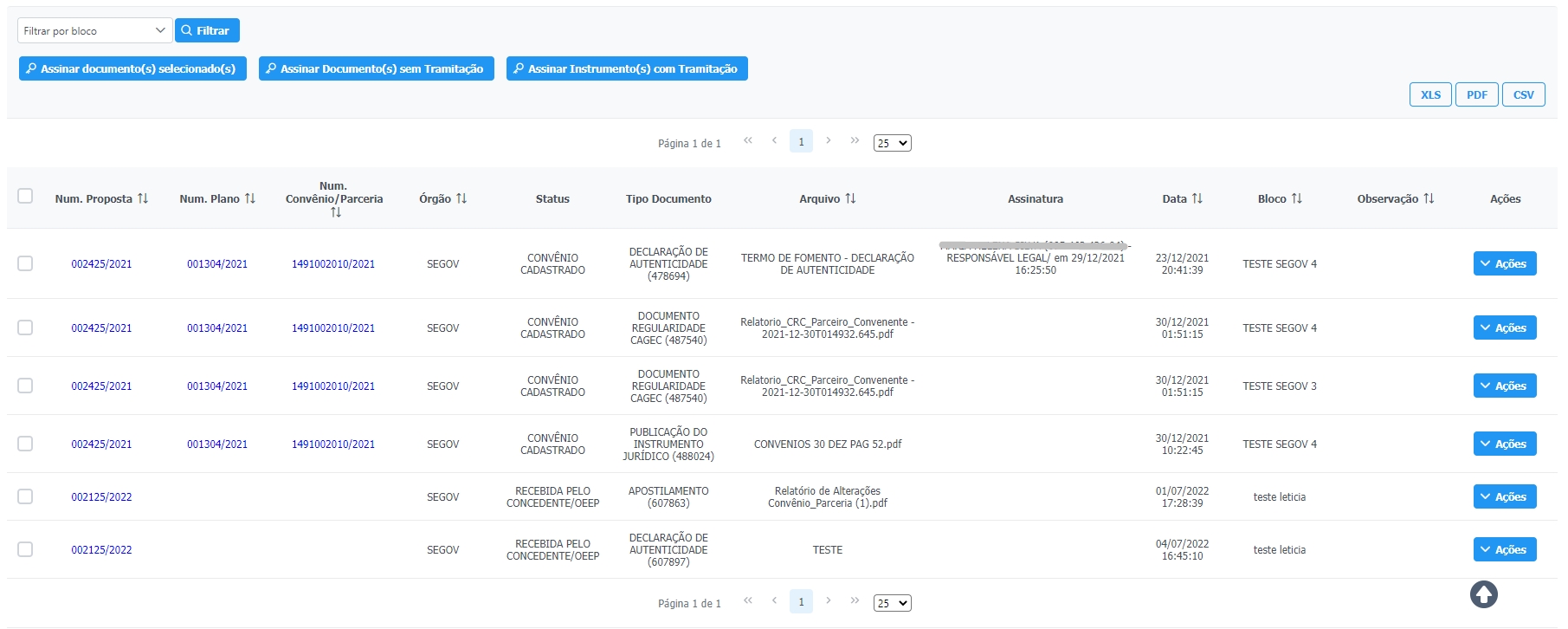Click page number 1 in bottom paginator
Image resolution: width=1568 pixels, height=629 pixels.
801,601
